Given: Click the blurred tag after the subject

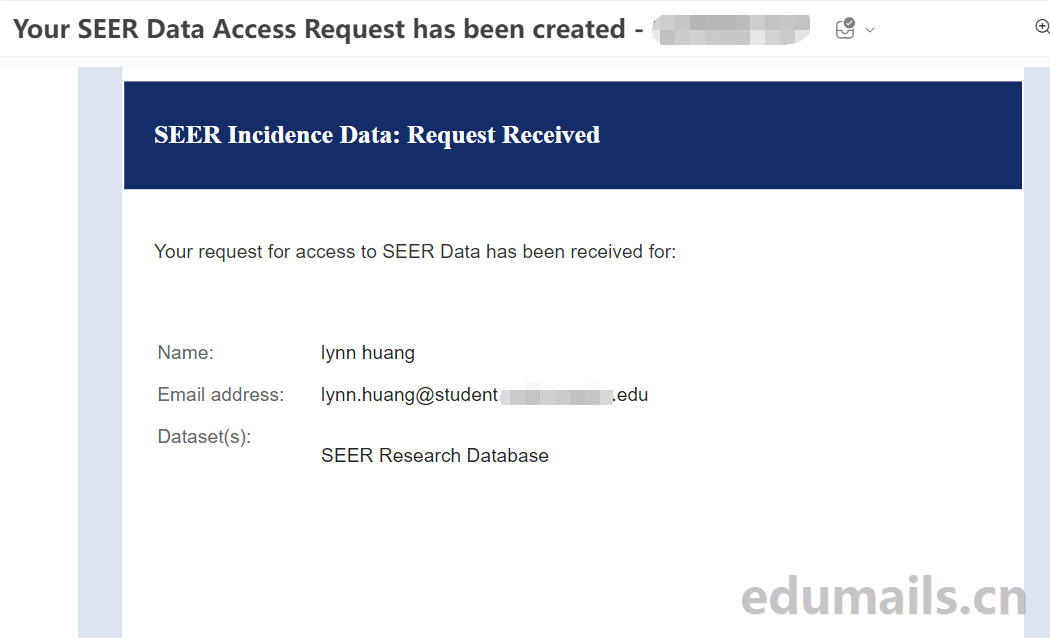Looking at the screenshot, I should point(731,30).
